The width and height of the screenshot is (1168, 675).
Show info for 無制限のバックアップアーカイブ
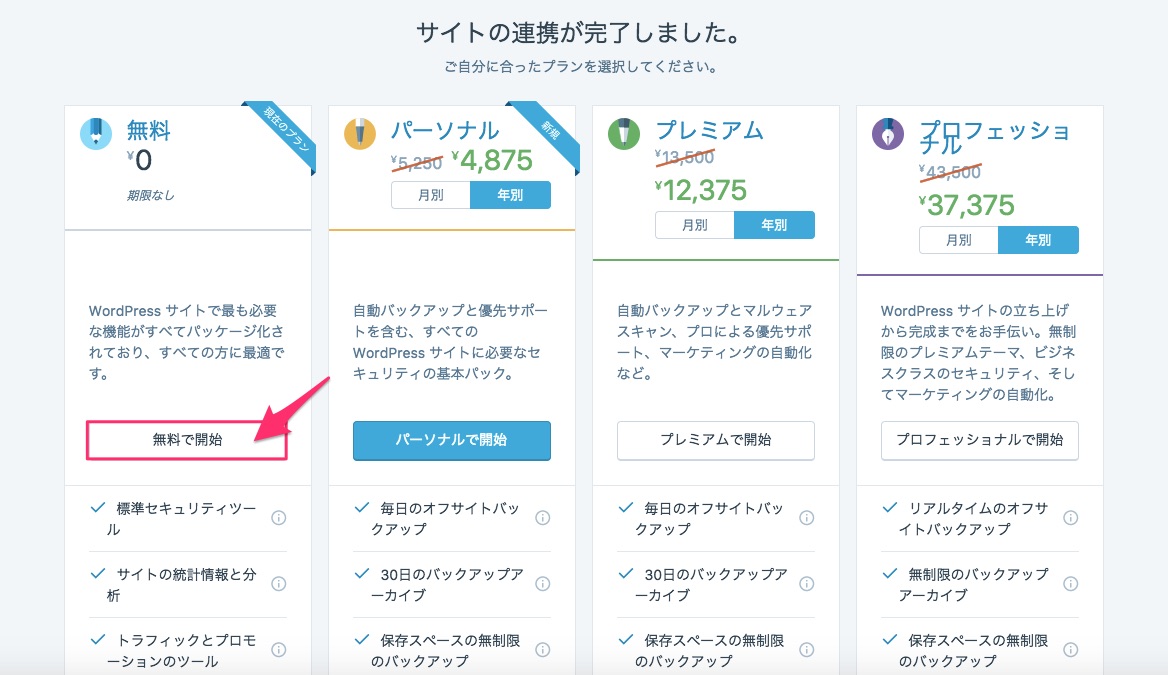click(1070, 584)
